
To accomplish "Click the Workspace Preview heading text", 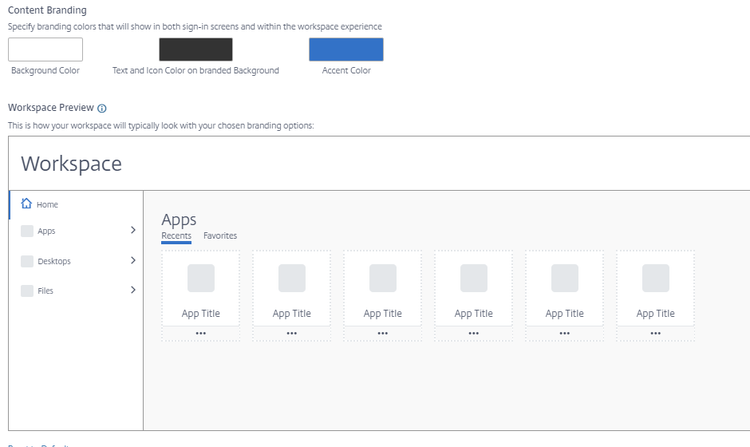I will 51,108.
